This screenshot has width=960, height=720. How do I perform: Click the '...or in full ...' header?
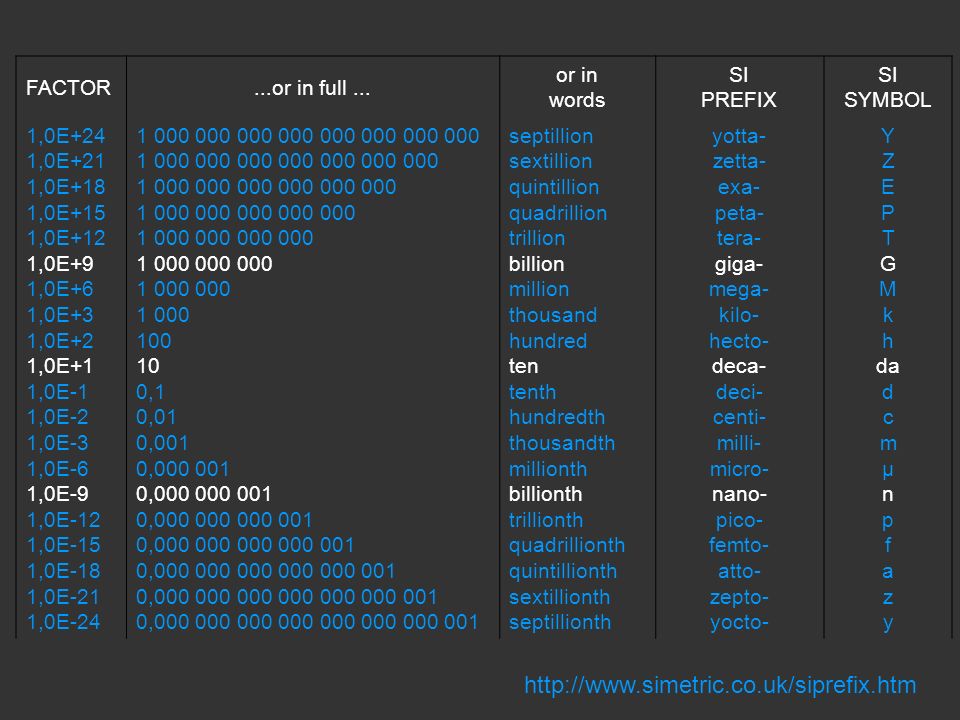pyautogui.click(x=312, y=89)
